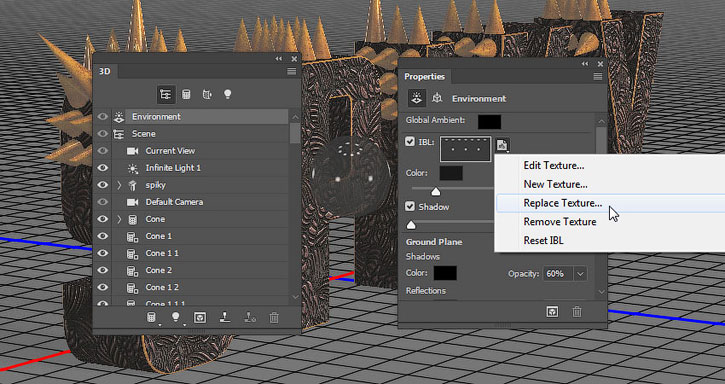
Task: Click cancel print icon in 3D panel footer
Action: click(x=250, y=317)
